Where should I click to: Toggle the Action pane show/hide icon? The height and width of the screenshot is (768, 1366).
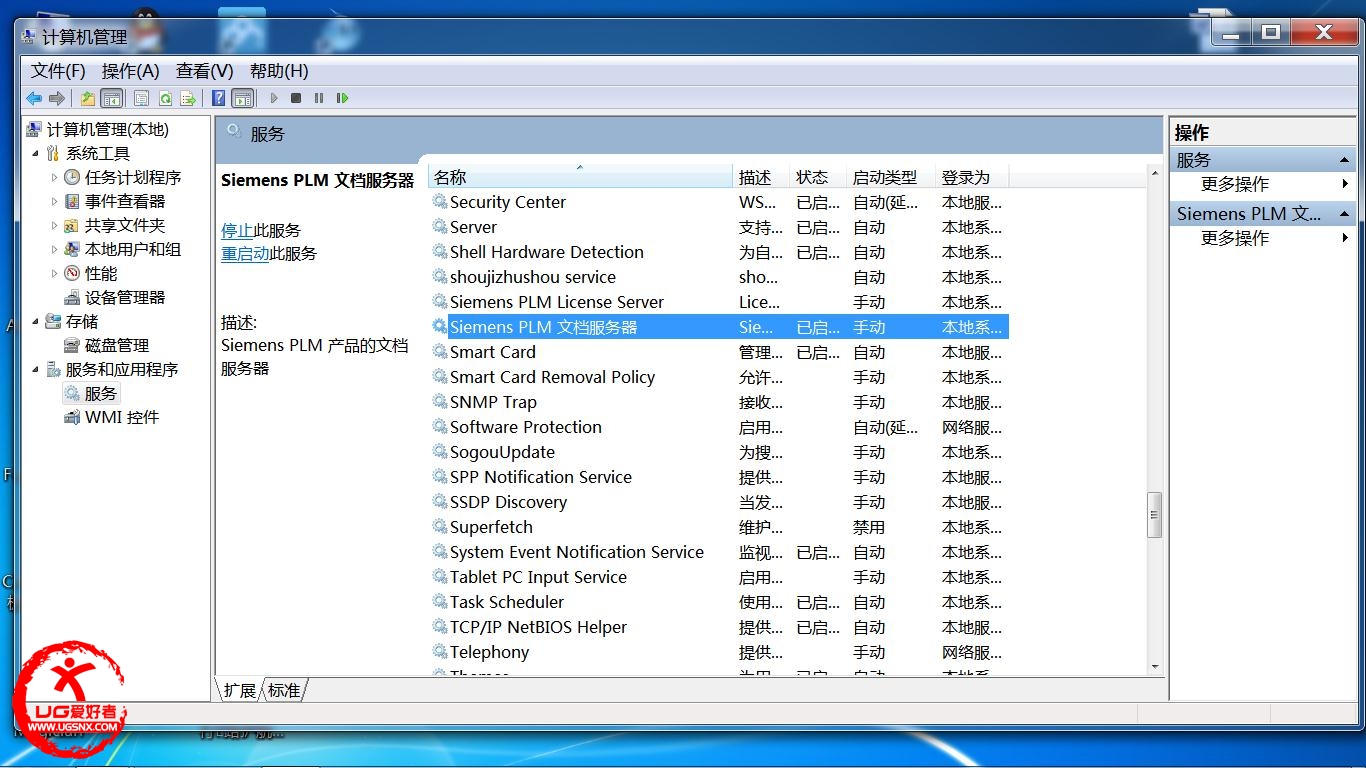[242, 98]
